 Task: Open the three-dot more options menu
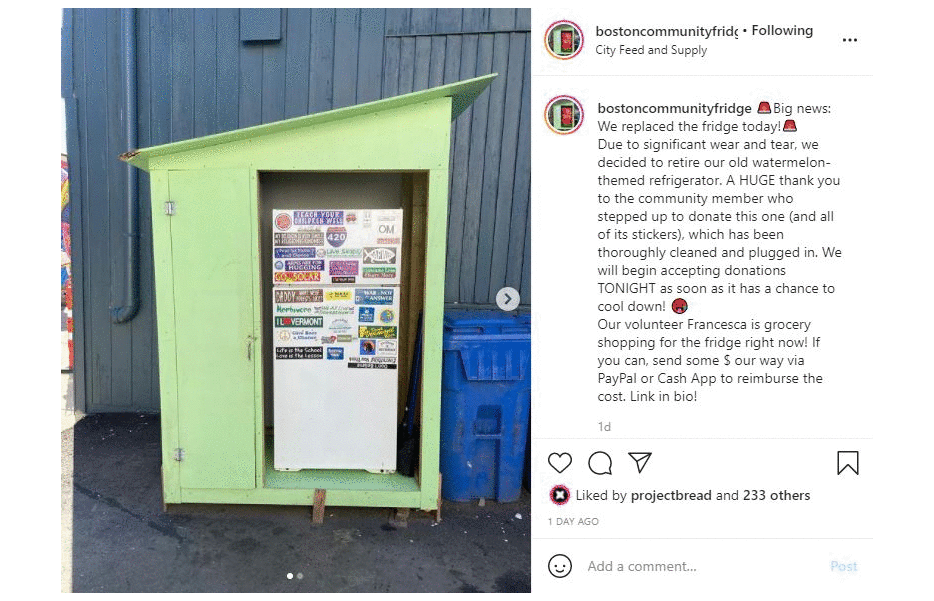click(850, 40)
